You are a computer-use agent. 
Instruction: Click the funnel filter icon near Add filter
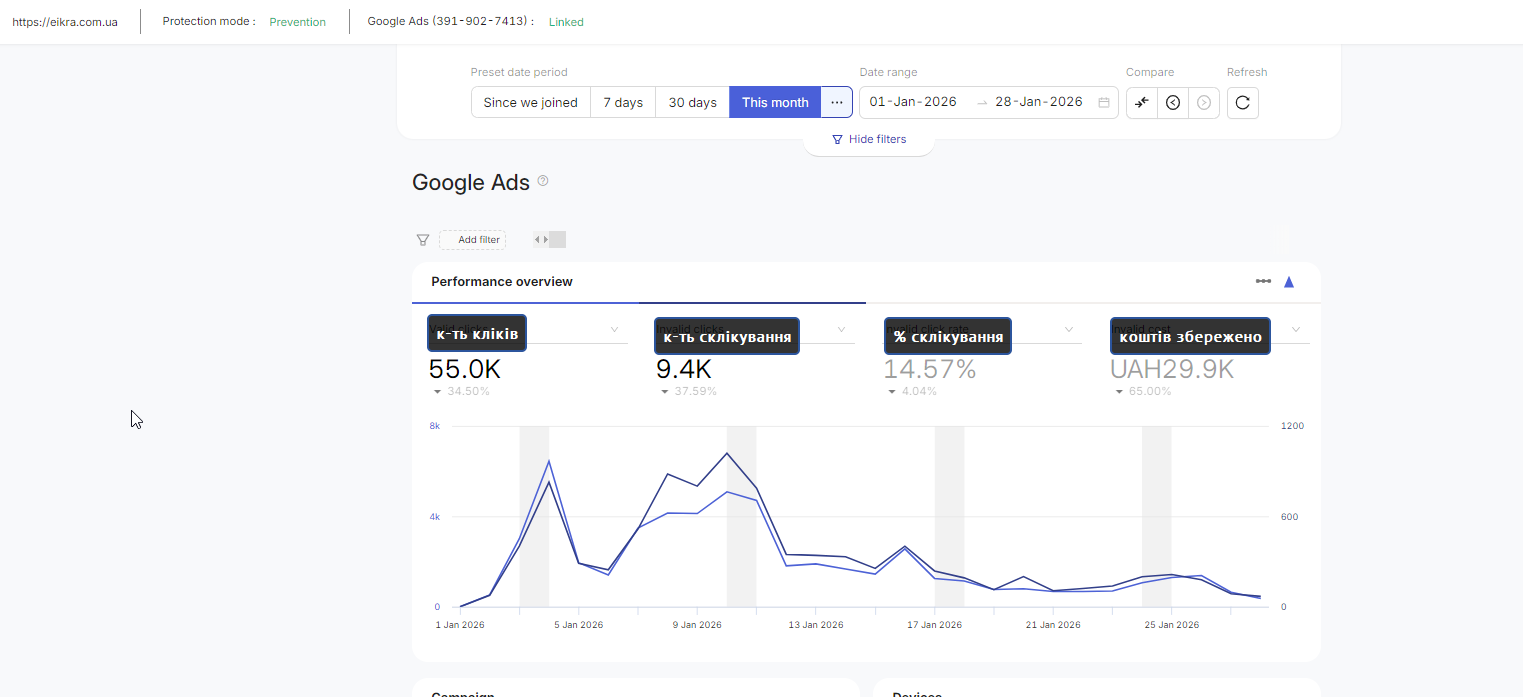pyautogui.click(x=423, y=240)
